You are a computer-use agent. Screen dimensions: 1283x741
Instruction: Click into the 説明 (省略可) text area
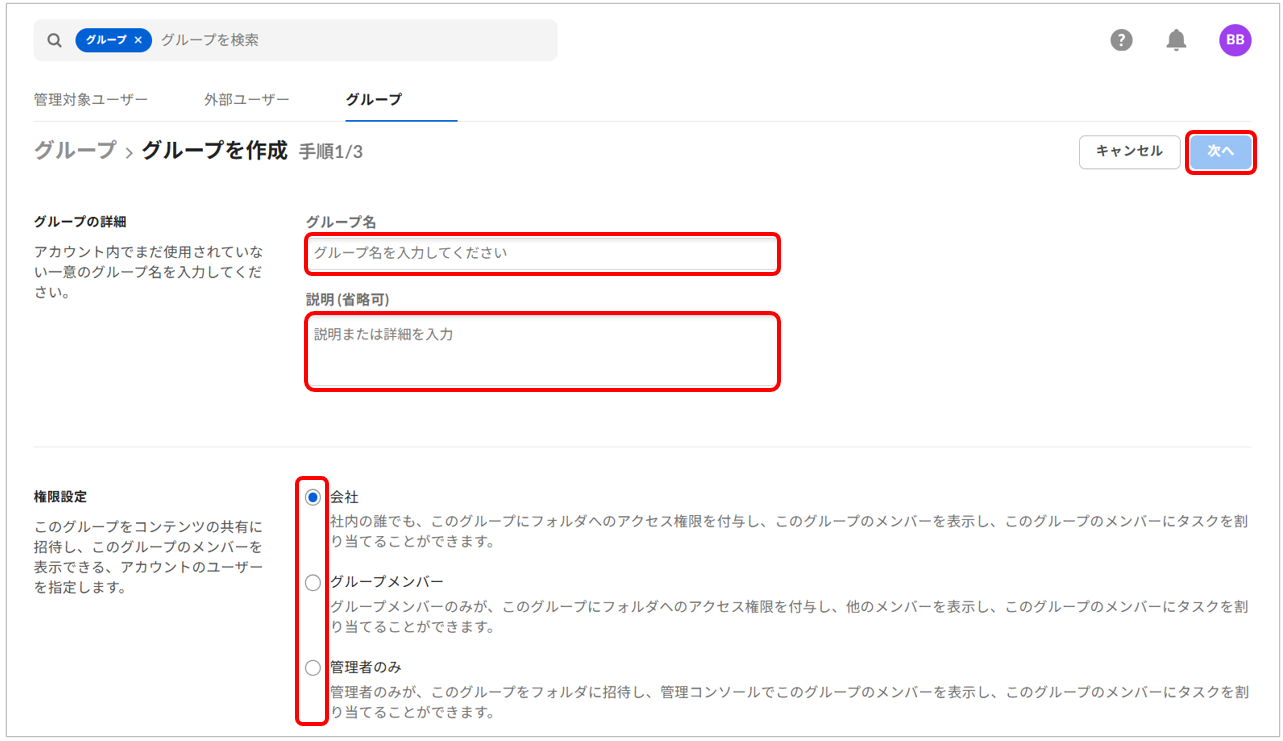coord(541,351)
